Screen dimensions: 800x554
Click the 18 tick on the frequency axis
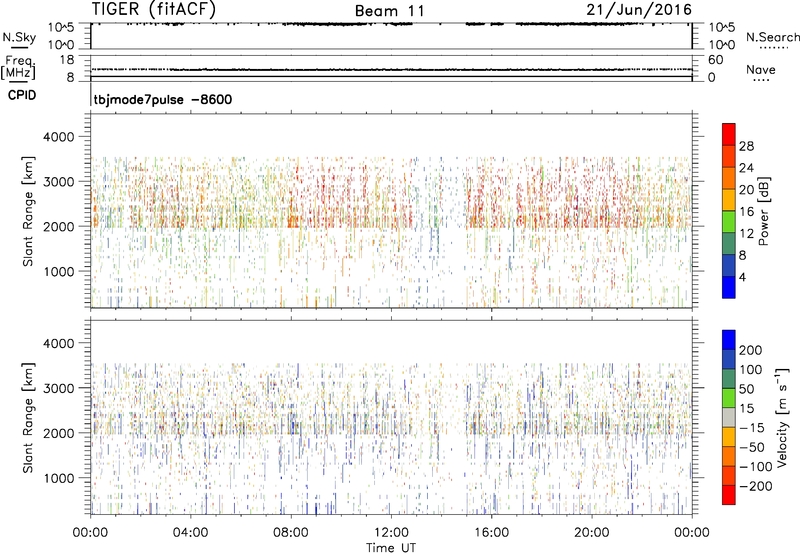pyautogui.click(x=67, y=60)
